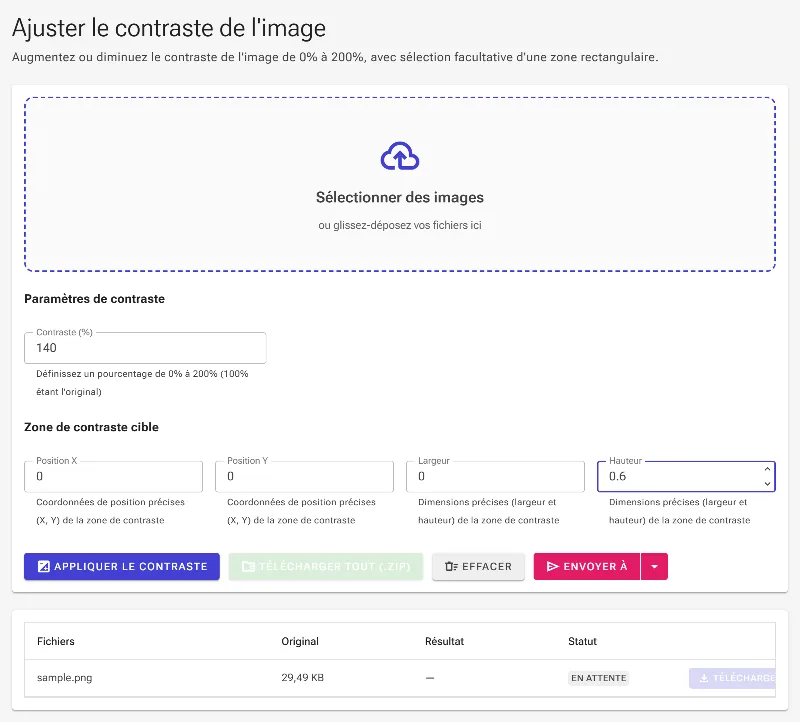The height and width of the screenshot is (722, 800).
Task: Decrease Hauteur with the down stepper arrow
Action: click(767, 484)
